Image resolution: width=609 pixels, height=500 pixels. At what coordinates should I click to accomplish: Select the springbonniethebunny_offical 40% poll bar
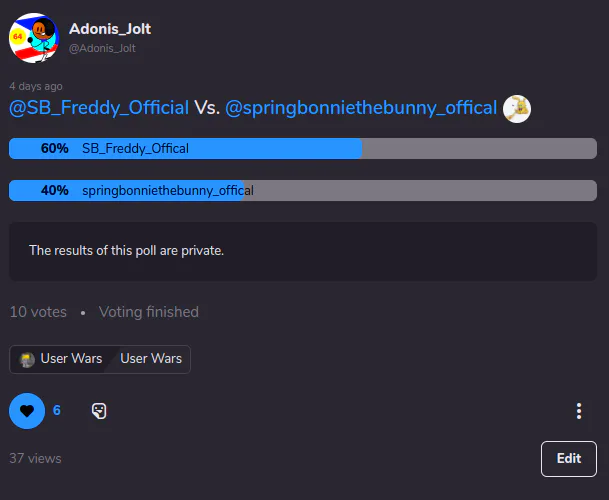coord(303,190)
